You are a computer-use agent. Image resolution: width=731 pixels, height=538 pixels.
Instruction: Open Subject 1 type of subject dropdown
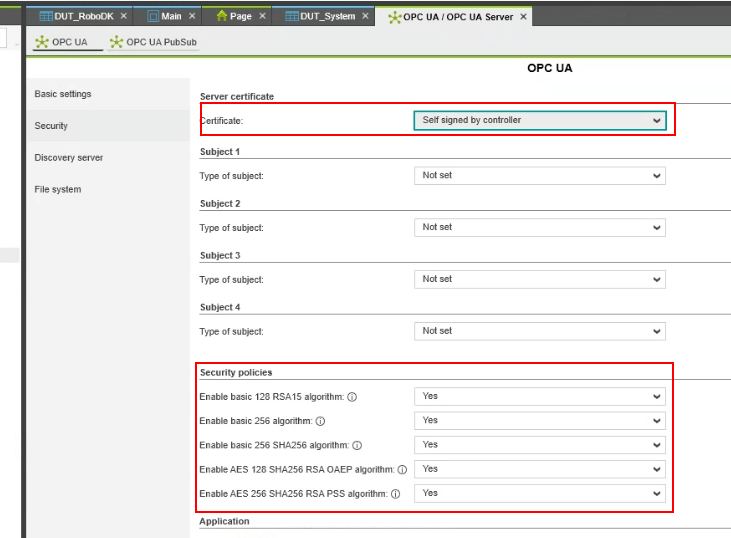[x=540, y=176]
